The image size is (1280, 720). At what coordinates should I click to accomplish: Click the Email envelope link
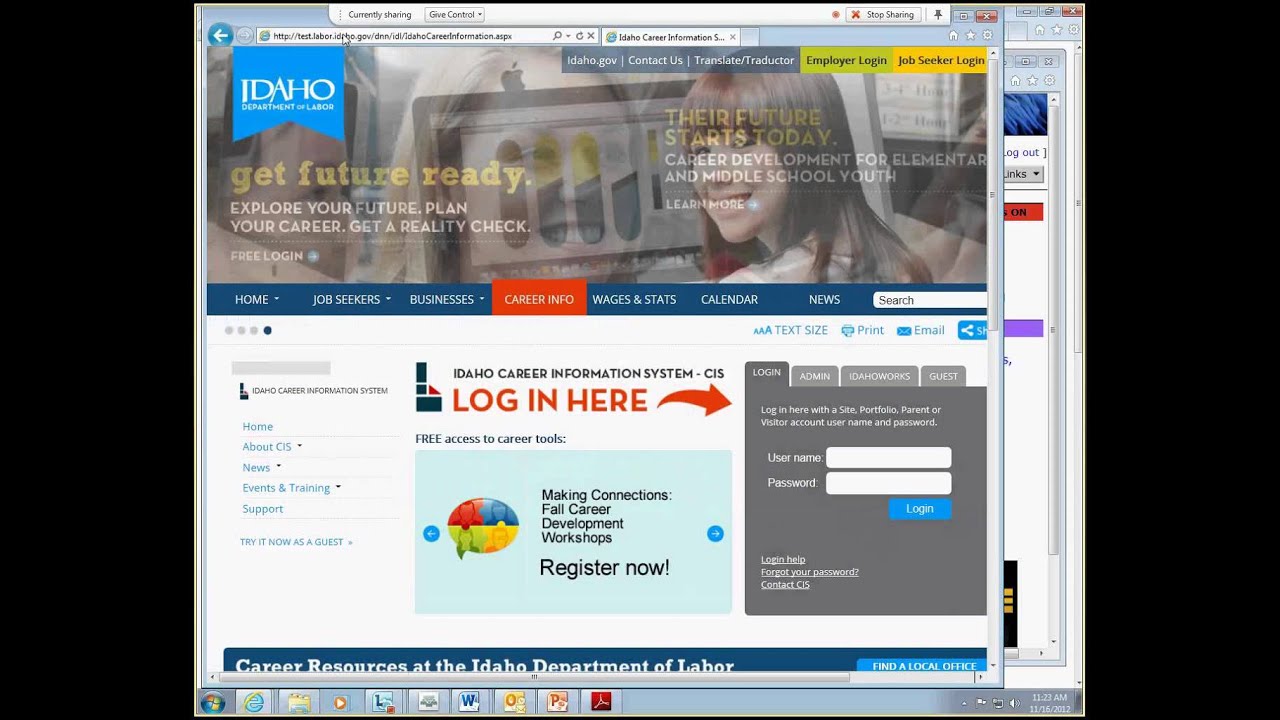[921, 330]
